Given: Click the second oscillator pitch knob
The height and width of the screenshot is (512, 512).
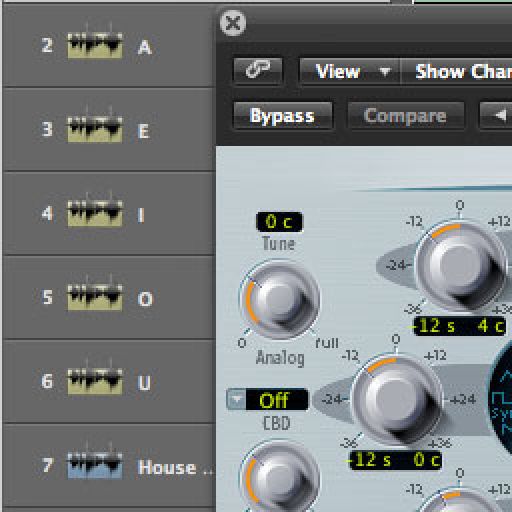Looking at the screenshot, I should [397, 400].
